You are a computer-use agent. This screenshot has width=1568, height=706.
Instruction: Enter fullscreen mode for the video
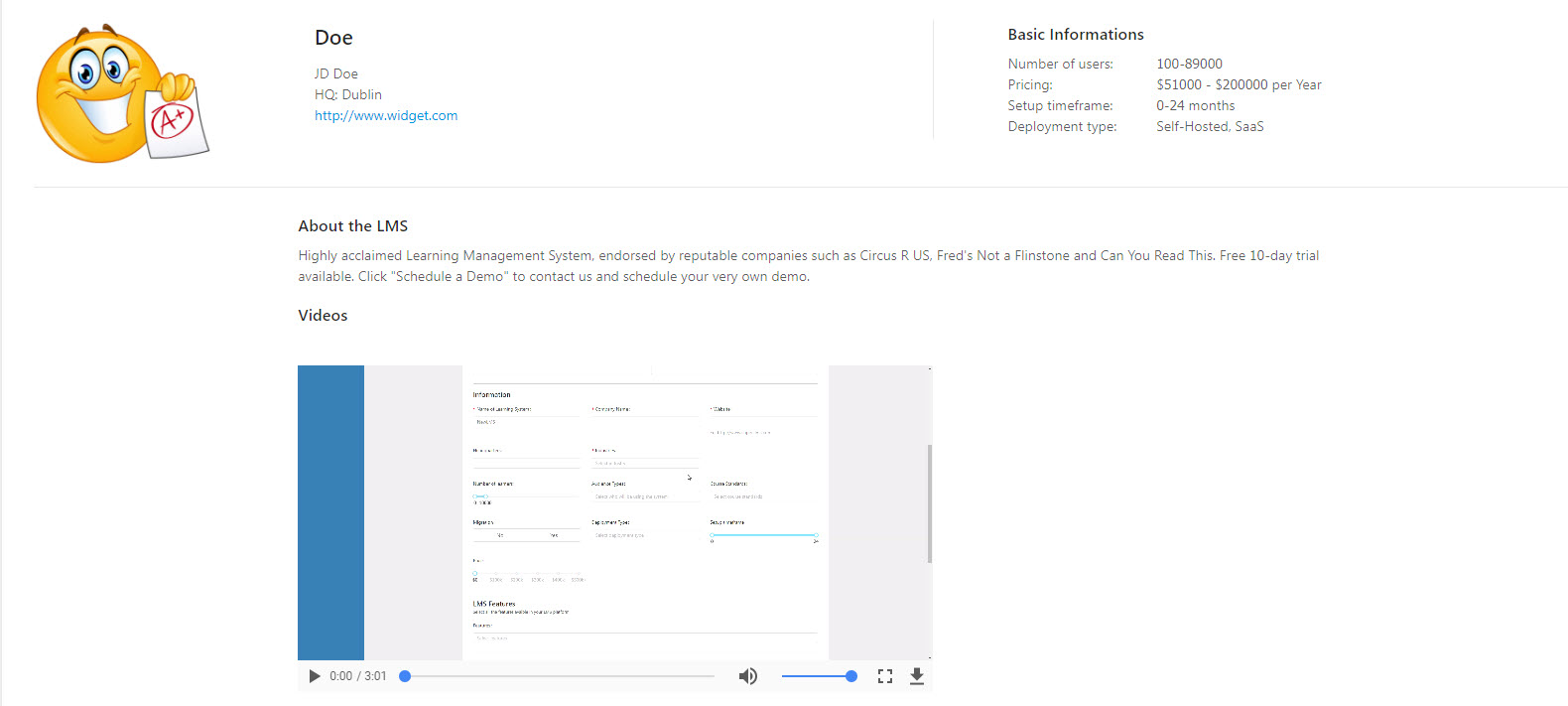pyautogui.click(x=885, y=676)
